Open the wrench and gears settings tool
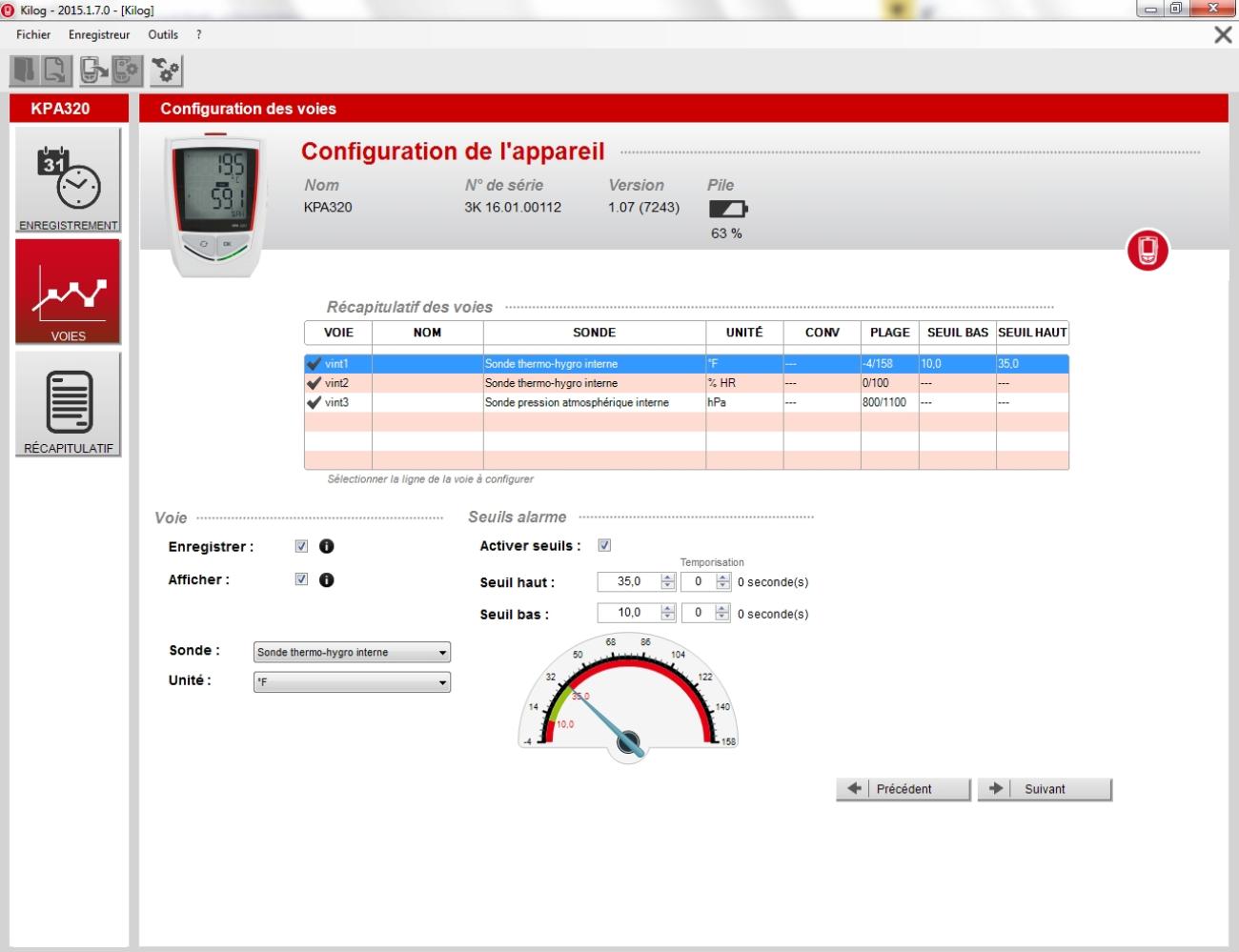This screenshot has width=1239, height=952. click(x=166, y=71)
